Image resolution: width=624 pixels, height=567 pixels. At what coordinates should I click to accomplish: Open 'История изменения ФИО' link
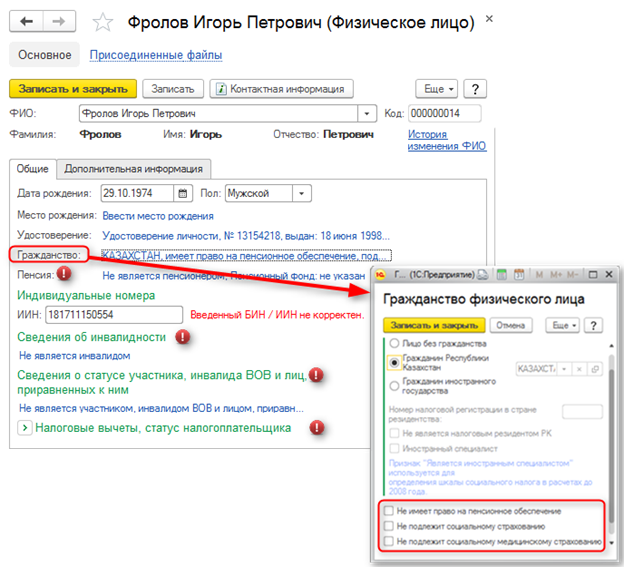[447, 139]
